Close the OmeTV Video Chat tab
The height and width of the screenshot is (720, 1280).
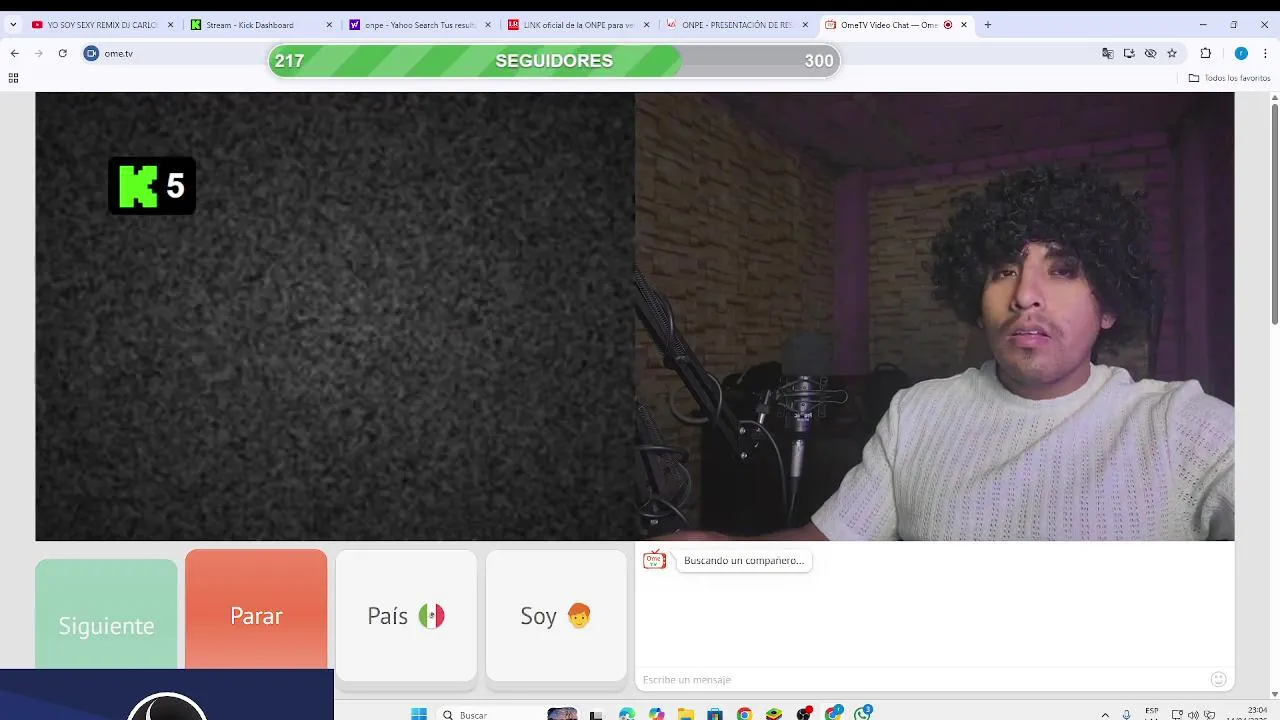964,25
